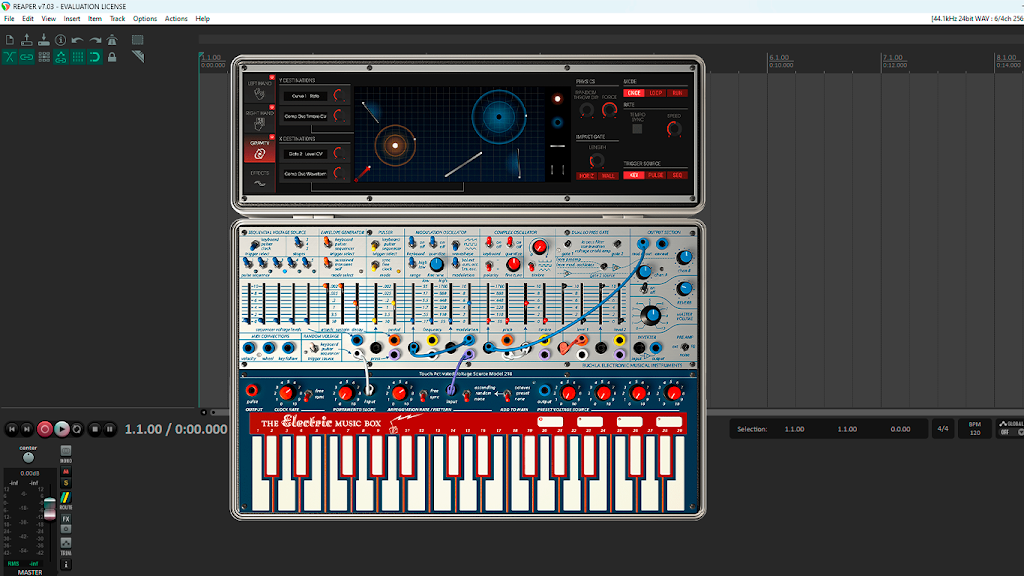The width and height of the screenshot is (1024, 576).
Task: Open the Curve 1 Rate Y destination selector
Action: click(306, 96)
